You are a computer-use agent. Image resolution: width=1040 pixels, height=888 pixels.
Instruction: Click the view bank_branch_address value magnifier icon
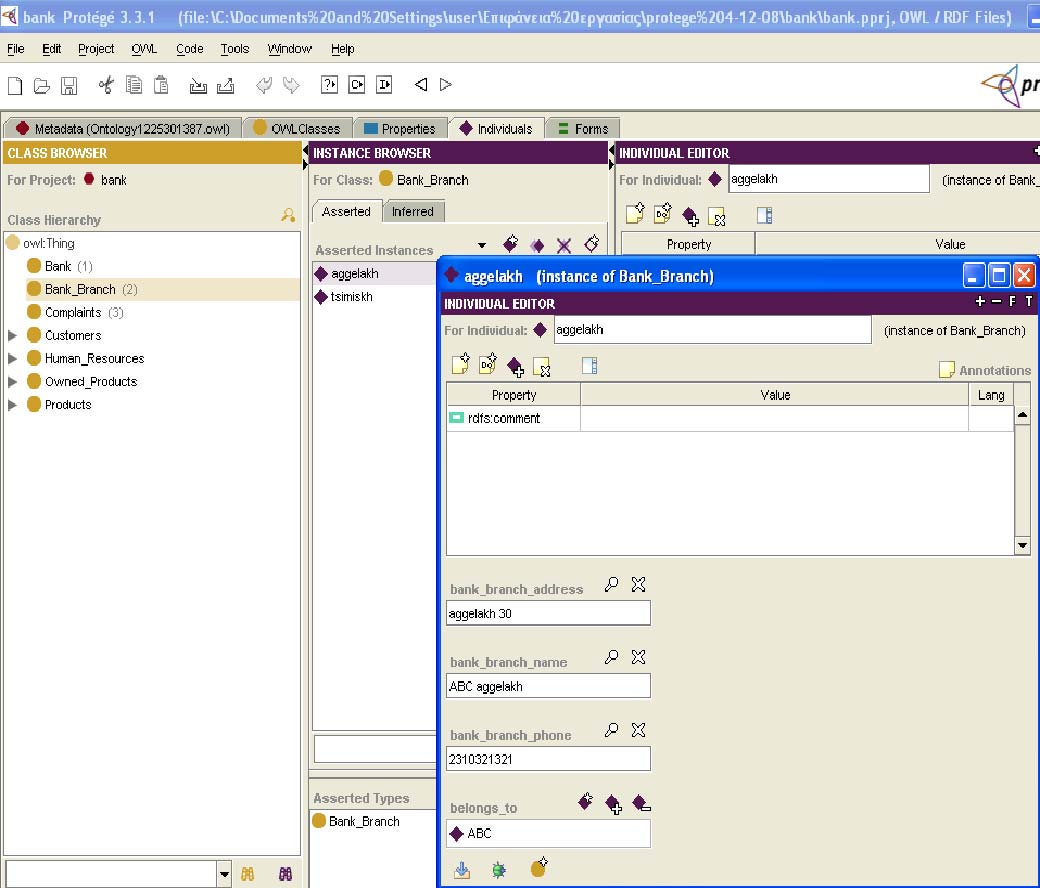click(611, 584)
